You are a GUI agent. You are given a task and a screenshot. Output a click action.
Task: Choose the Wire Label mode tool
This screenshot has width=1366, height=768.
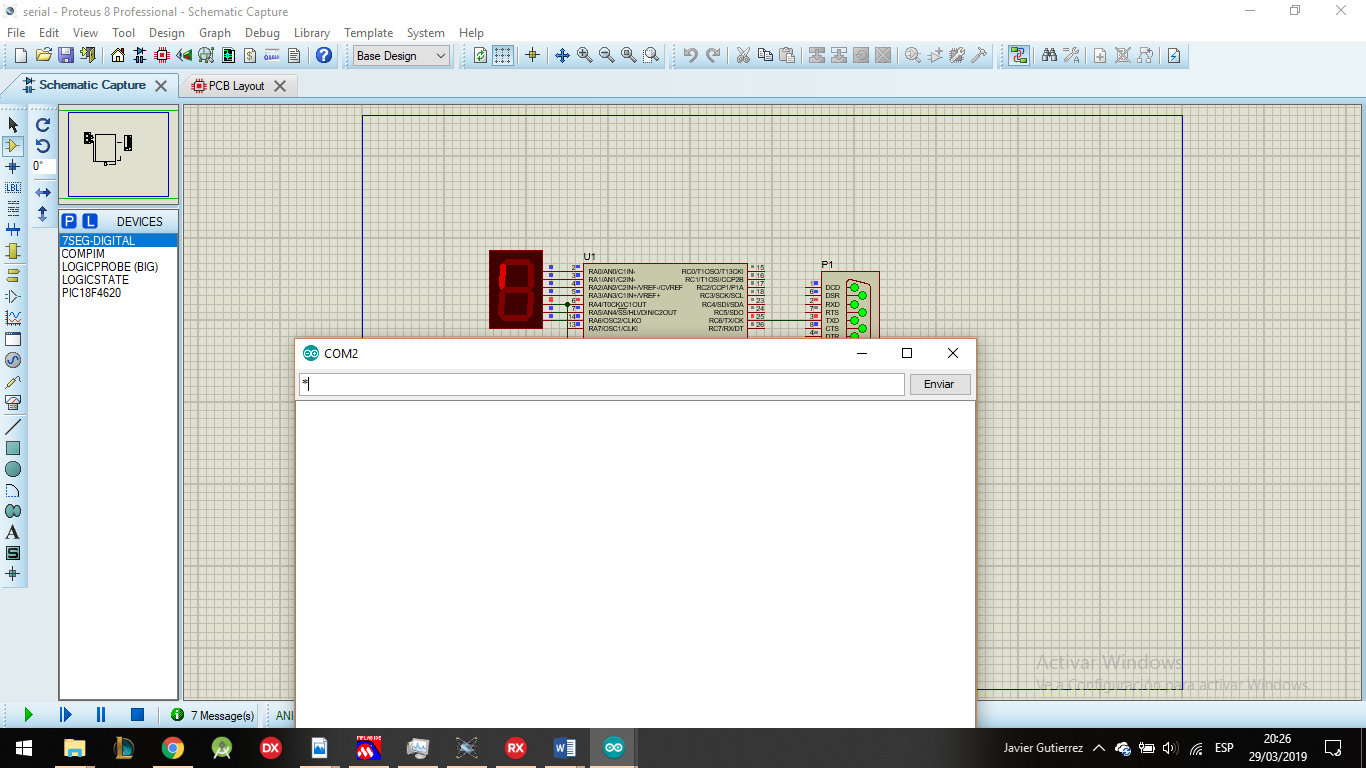click(13, 188)
